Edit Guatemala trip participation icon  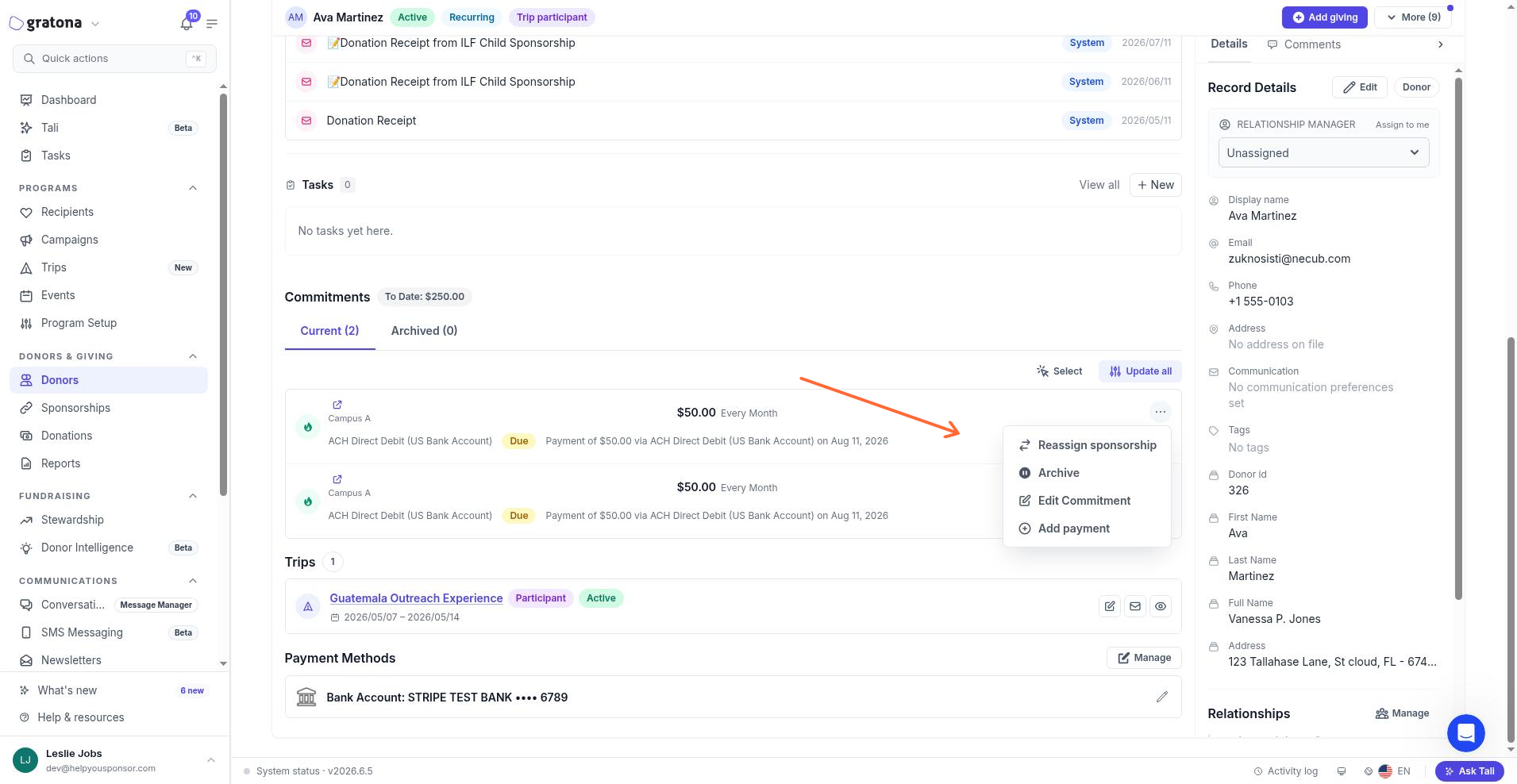pos(1110,606)
